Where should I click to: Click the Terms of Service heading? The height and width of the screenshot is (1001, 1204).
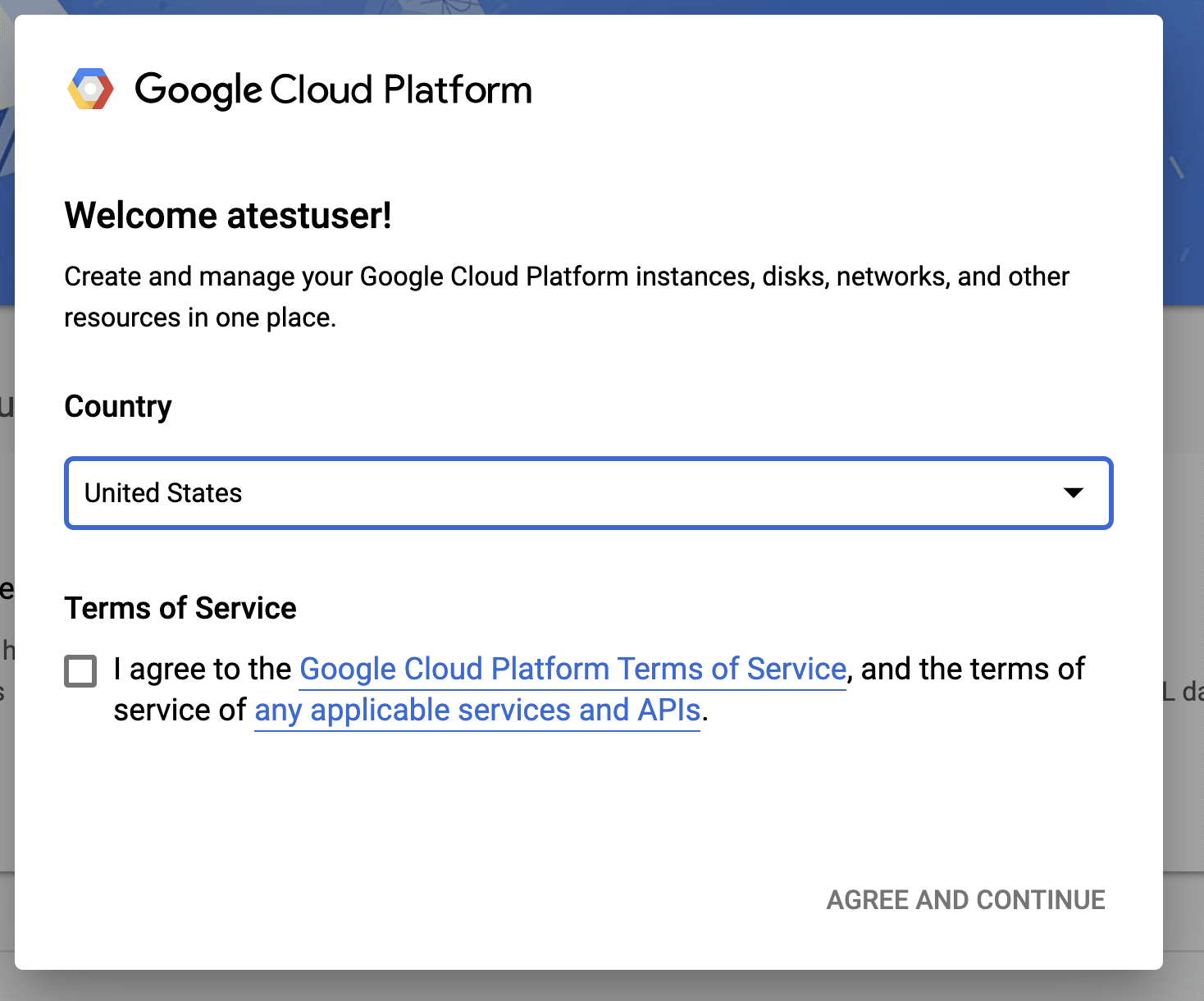point(180,608)
